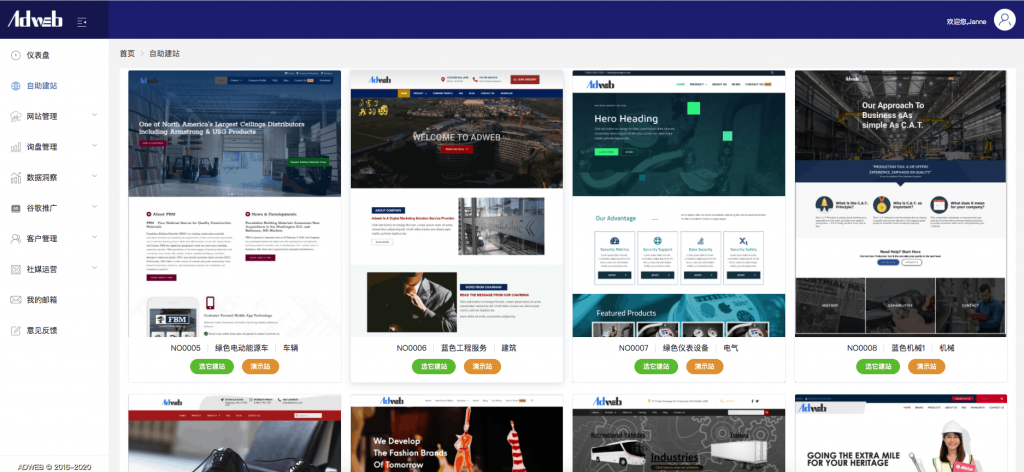Open 意见反馈 feedback edit icon
The width and height of the screenshot is (1024, 472).
[16, 330]
